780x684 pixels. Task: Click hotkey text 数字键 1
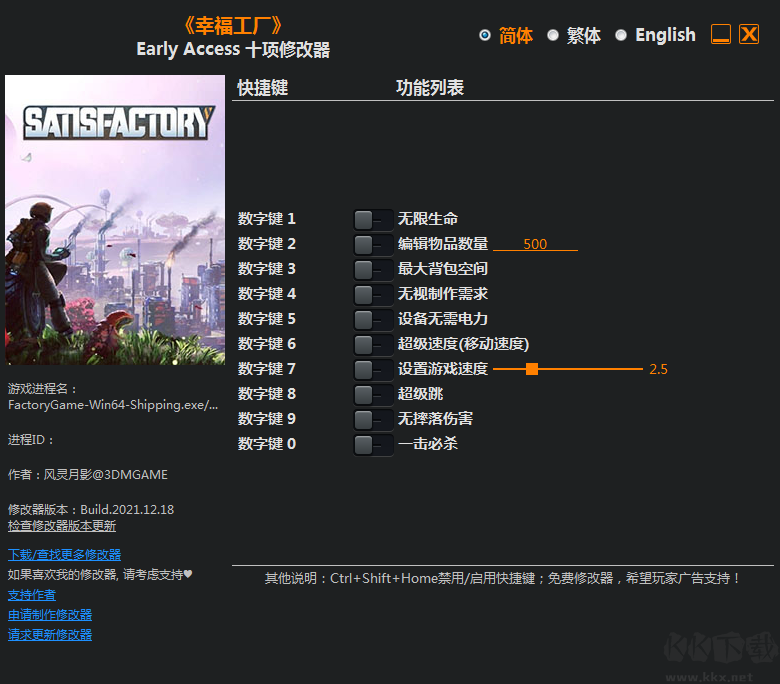click(267, 219)
